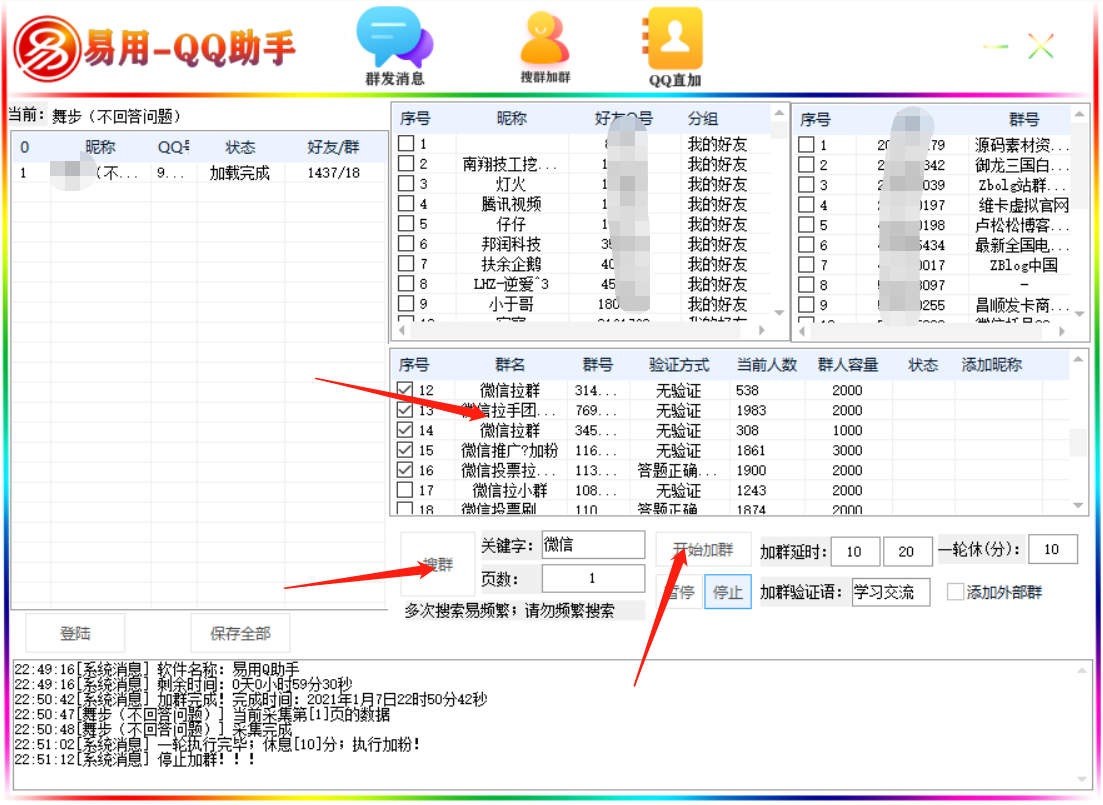The image size is (1103, 805).
Task: Click the log panel scroll up arrow
Action: [1082, 671]
